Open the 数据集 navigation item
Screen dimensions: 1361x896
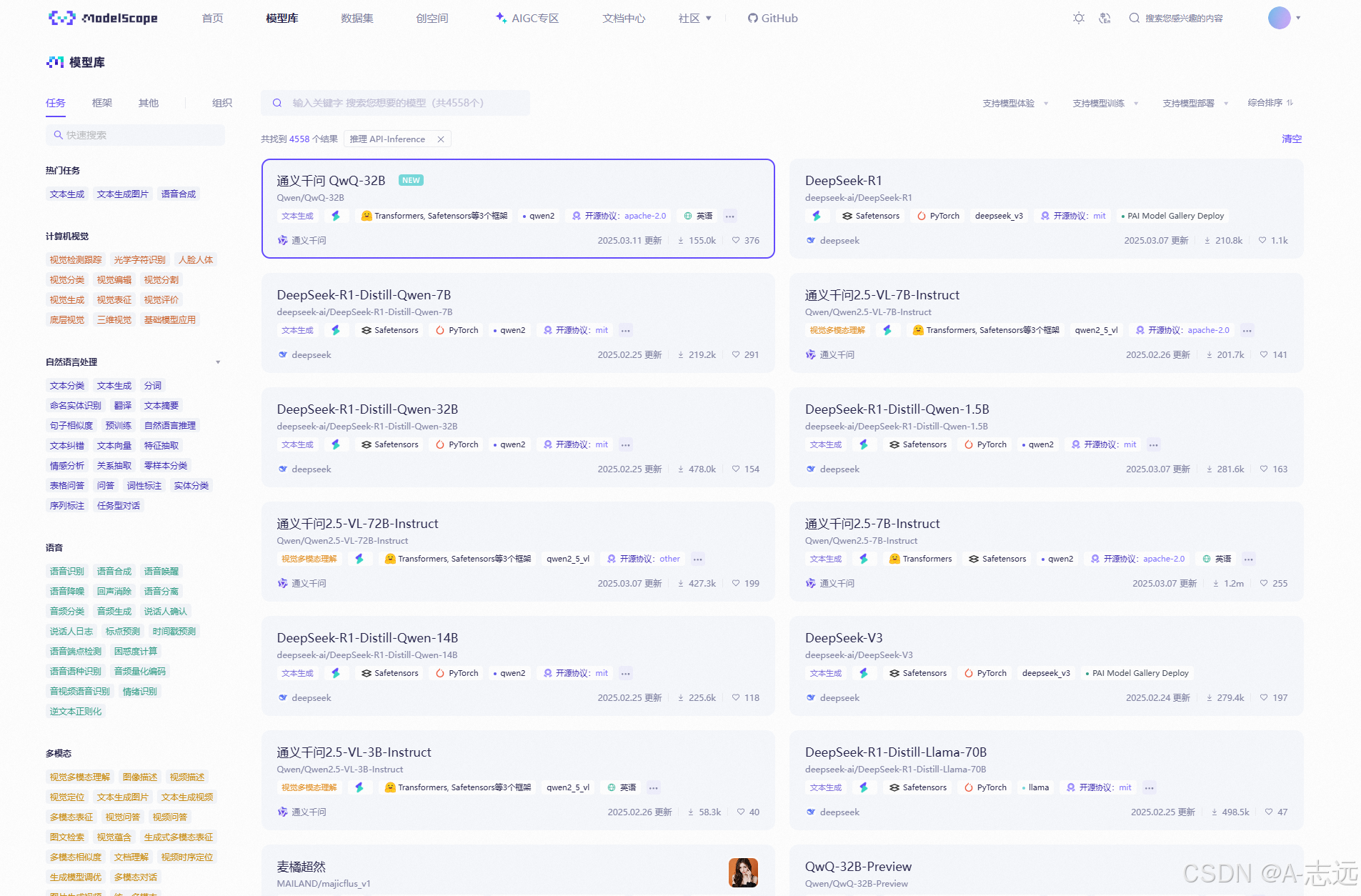click(x=357, y=18)
